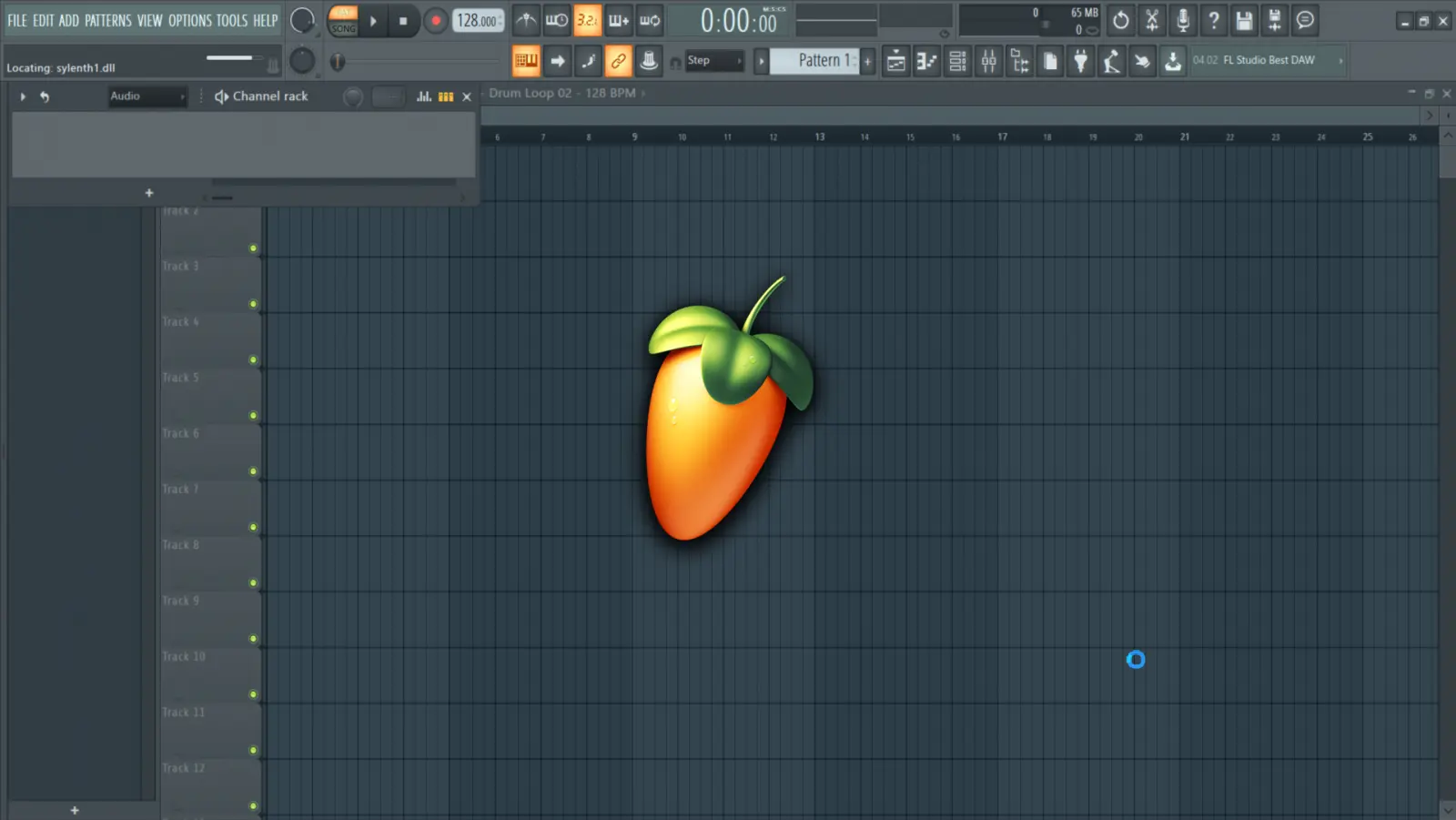Click Channel rack undo arrow icon

pos(44,96)
